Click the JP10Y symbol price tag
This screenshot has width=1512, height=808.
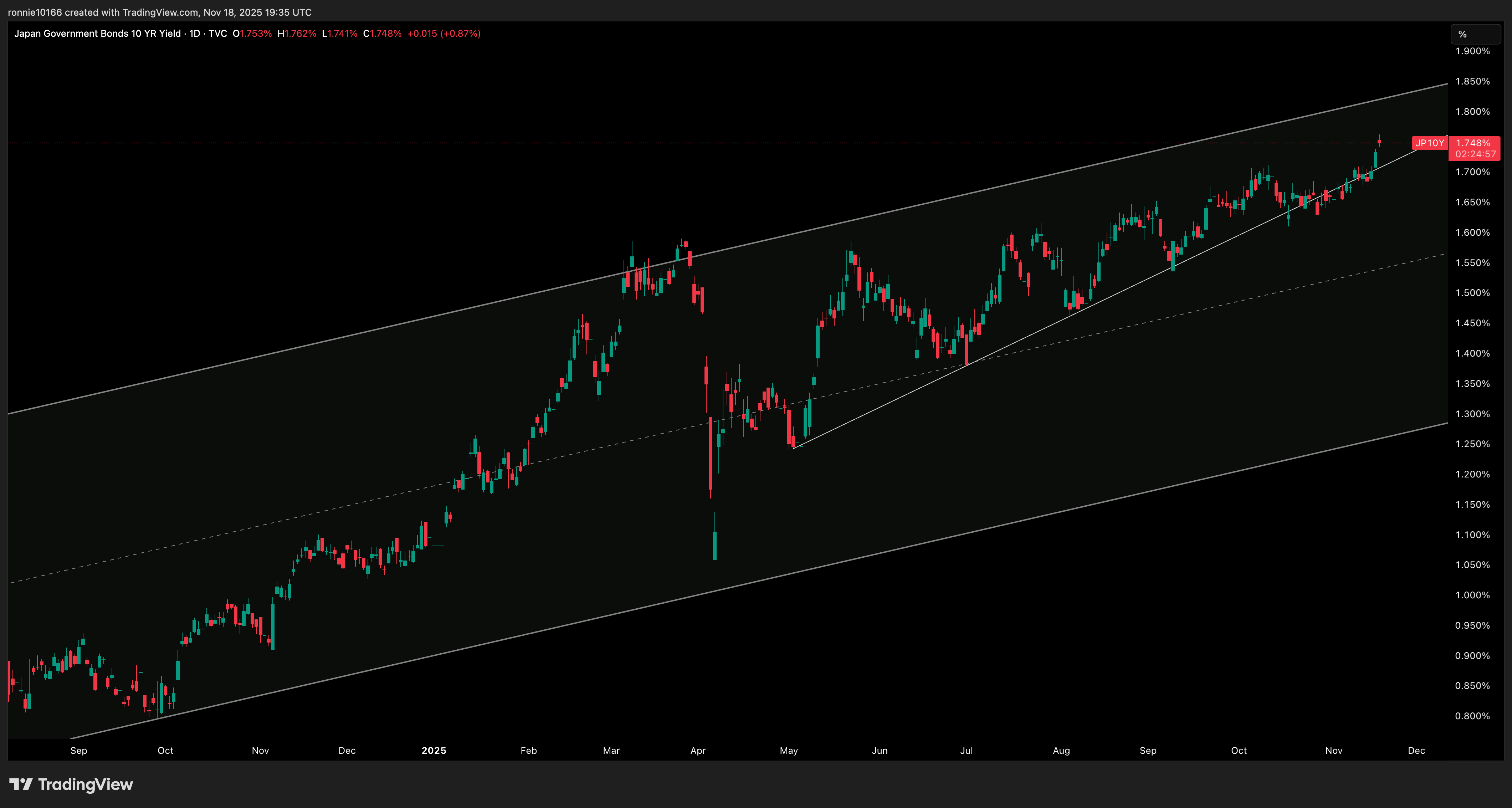tap(1430, 143)
